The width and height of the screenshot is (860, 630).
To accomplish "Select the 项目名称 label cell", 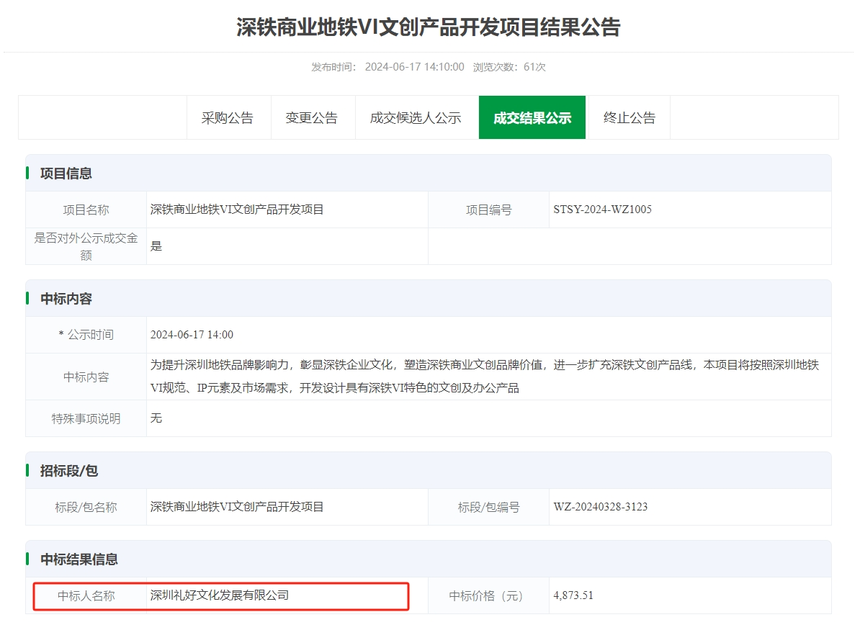I will [x=86, y=209].
